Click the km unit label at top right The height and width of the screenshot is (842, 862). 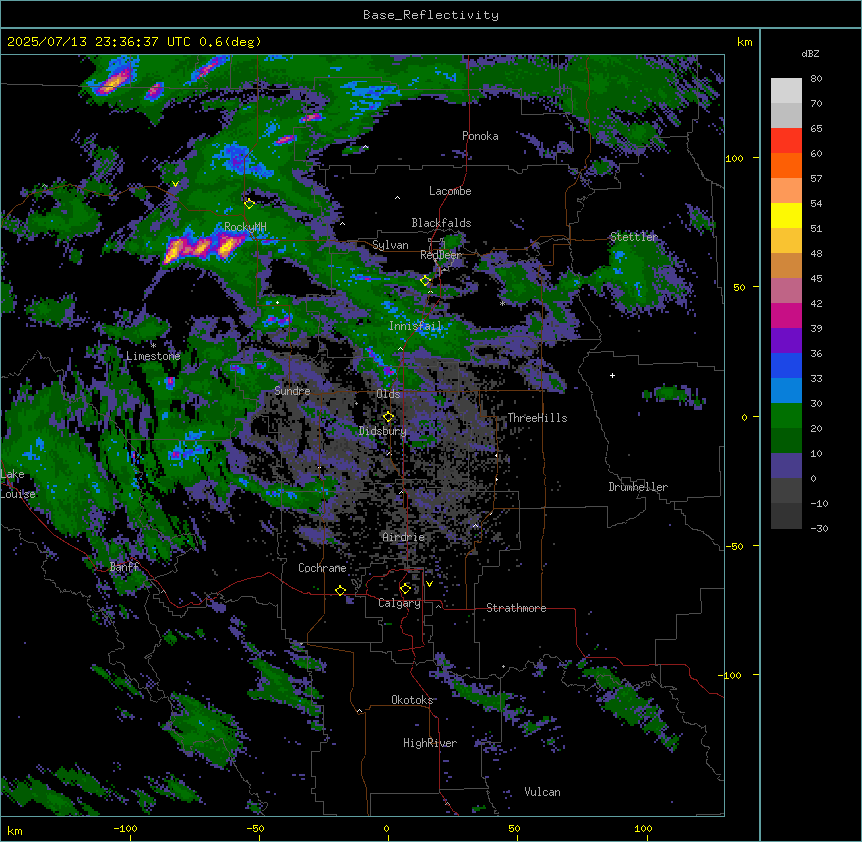click(x=745, y=42)
